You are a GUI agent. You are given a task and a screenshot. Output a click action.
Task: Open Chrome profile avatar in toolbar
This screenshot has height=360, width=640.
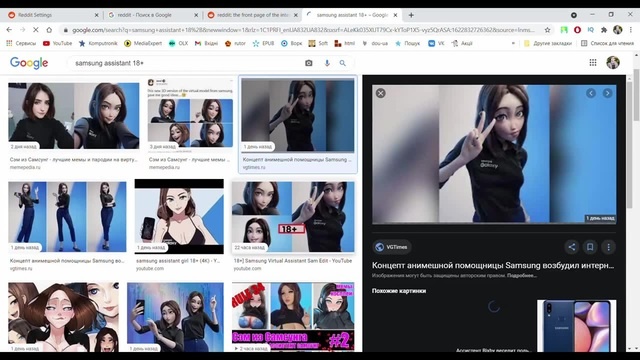point(618,30)
